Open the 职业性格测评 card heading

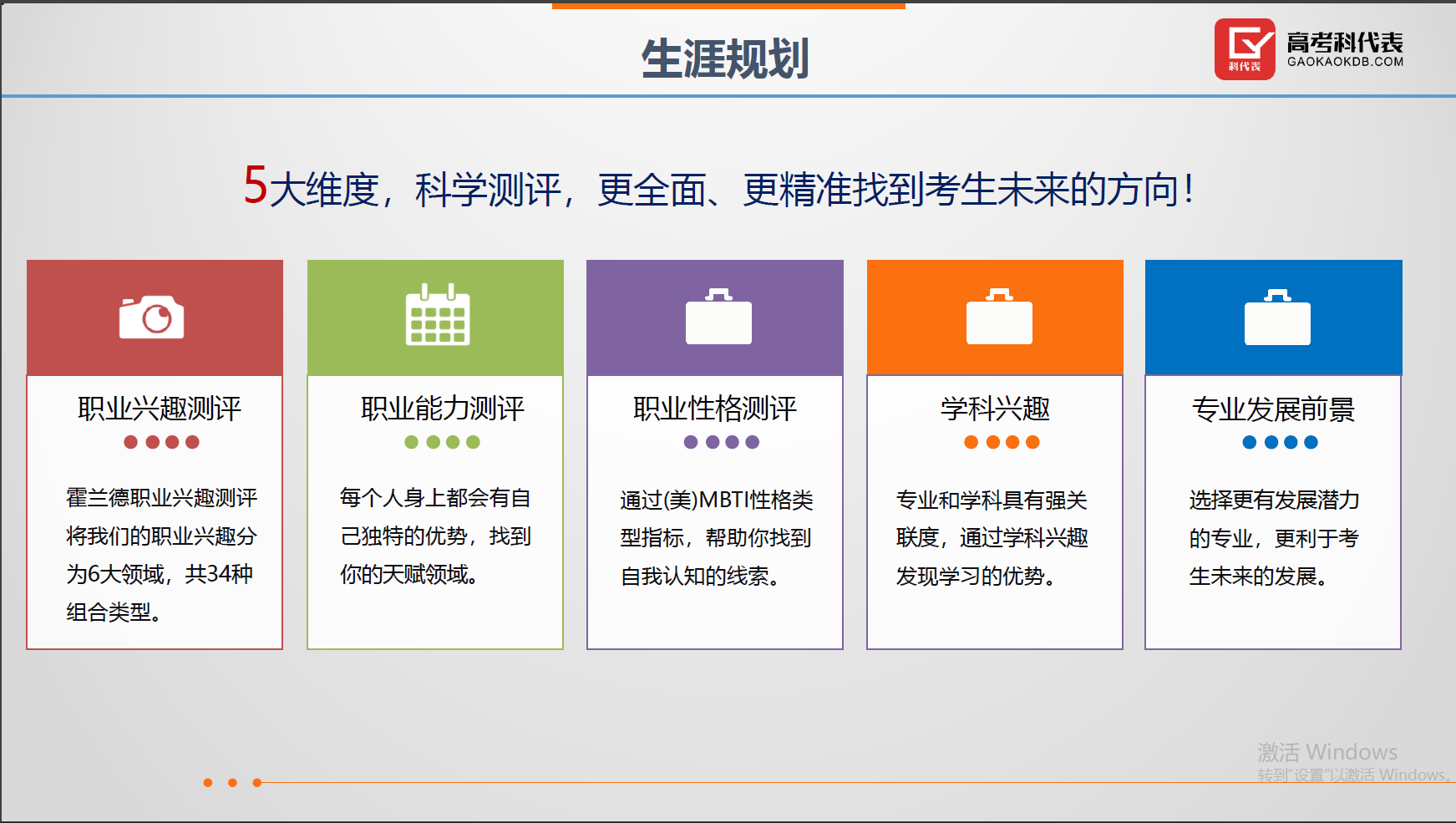(715, 409)
